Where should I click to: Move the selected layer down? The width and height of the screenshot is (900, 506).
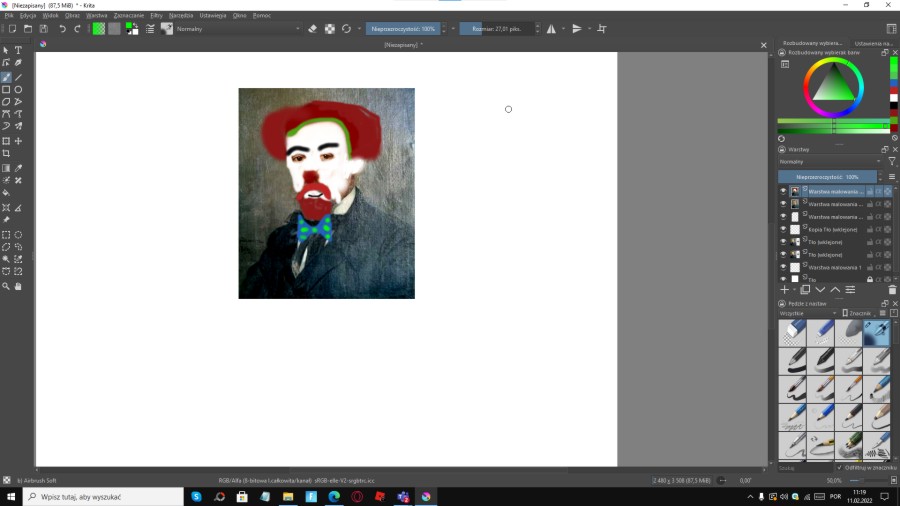[x=820, y=290]
